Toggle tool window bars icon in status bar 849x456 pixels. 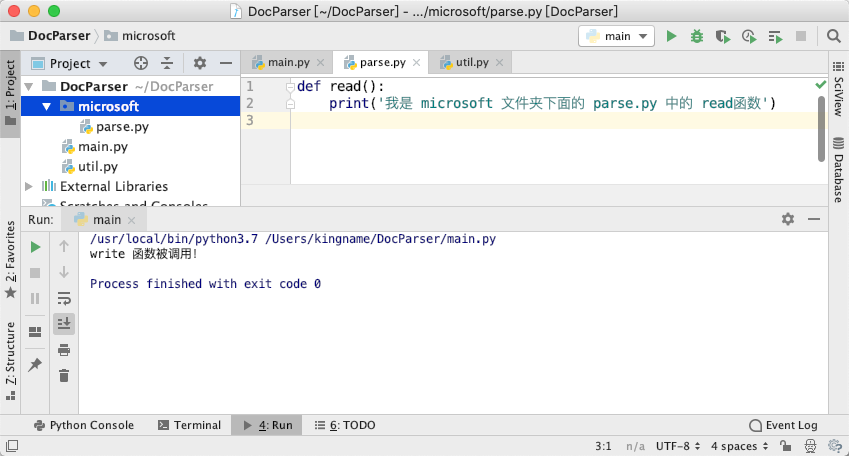(x=12, y=446)
